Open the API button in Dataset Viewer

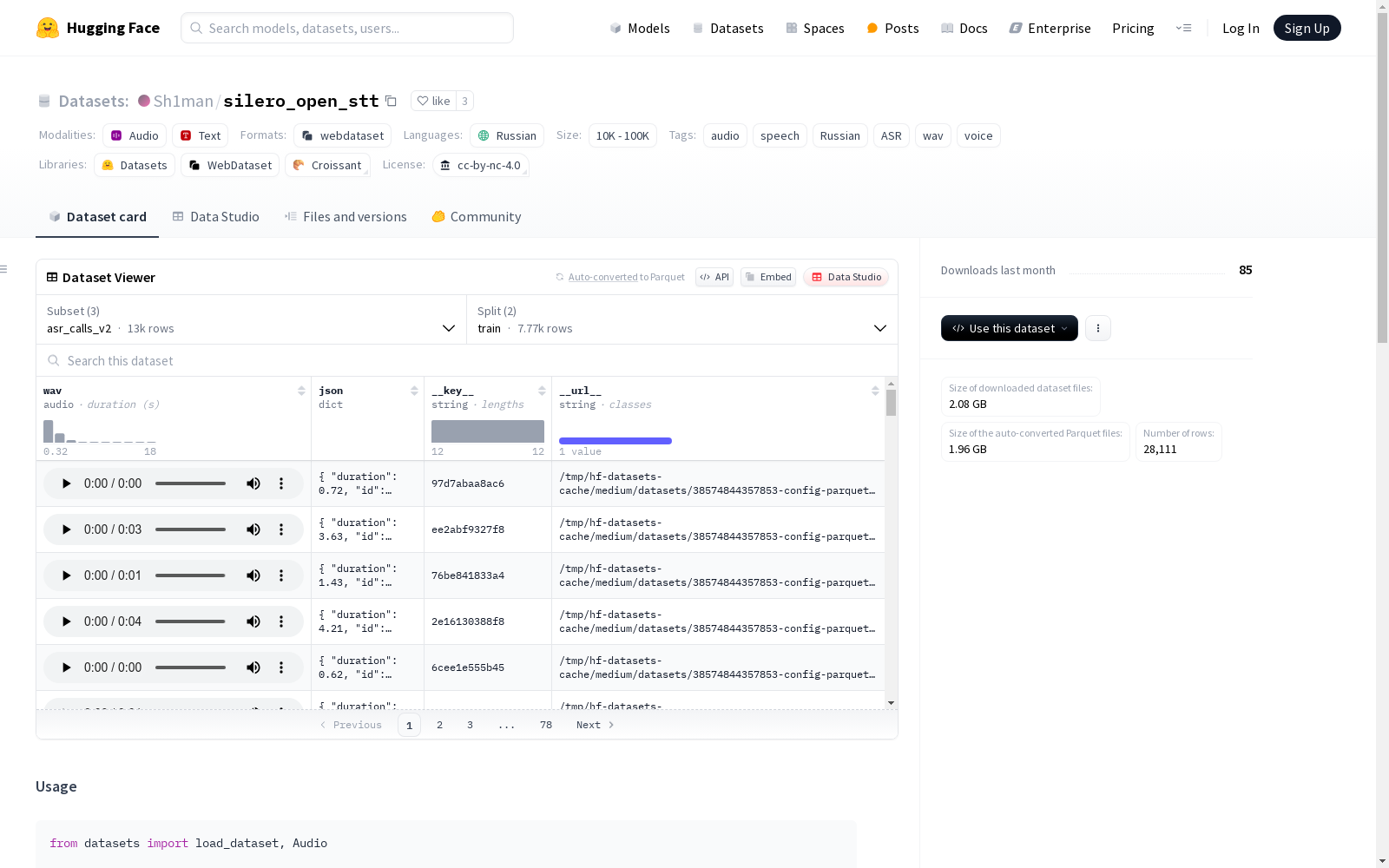click(714, 277)
